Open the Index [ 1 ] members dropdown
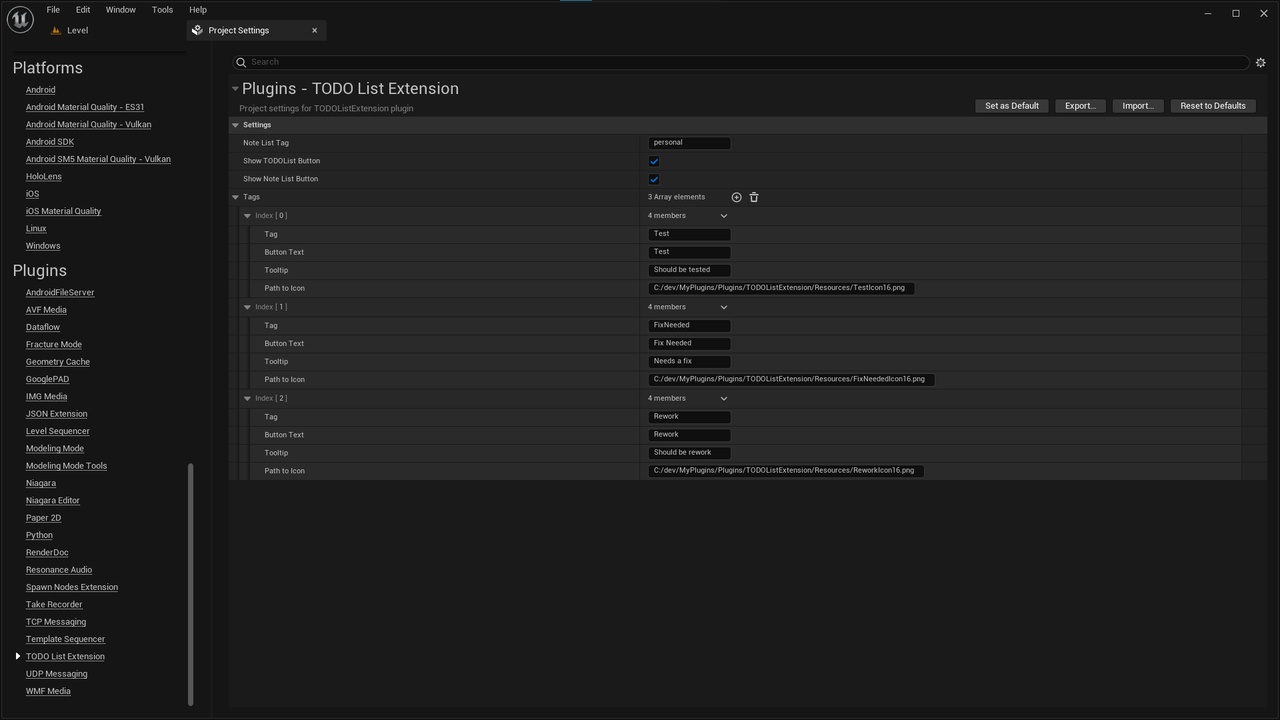The image size is (1280, 720). 724,307
